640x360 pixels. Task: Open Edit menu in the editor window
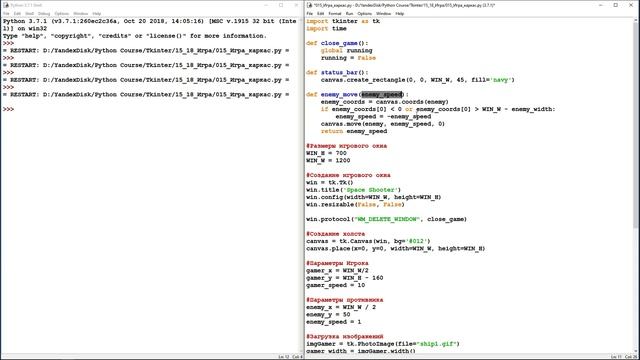tap(321, 13)
